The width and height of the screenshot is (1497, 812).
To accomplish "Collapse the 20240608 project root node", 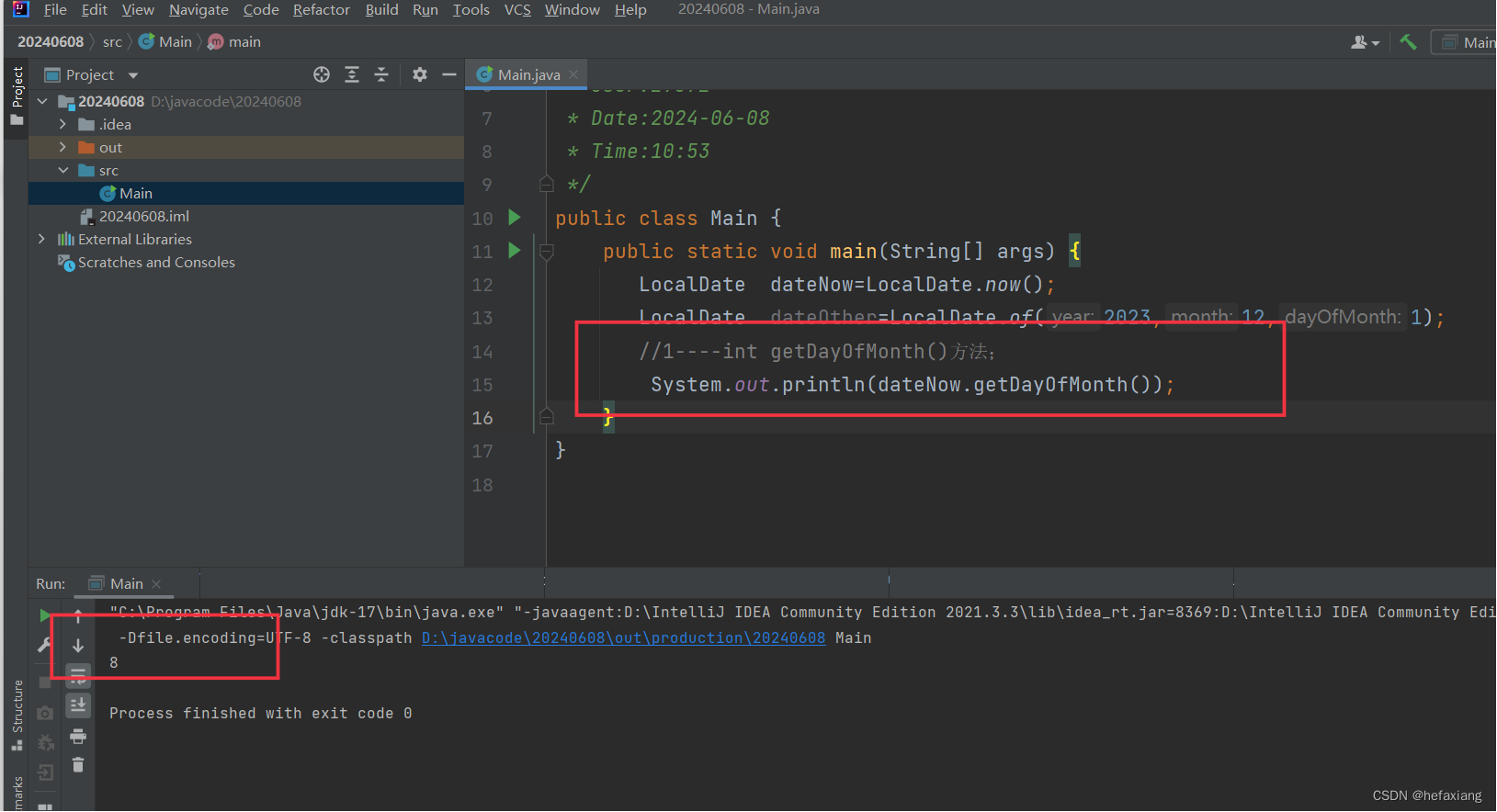I will tap(42, 102).
